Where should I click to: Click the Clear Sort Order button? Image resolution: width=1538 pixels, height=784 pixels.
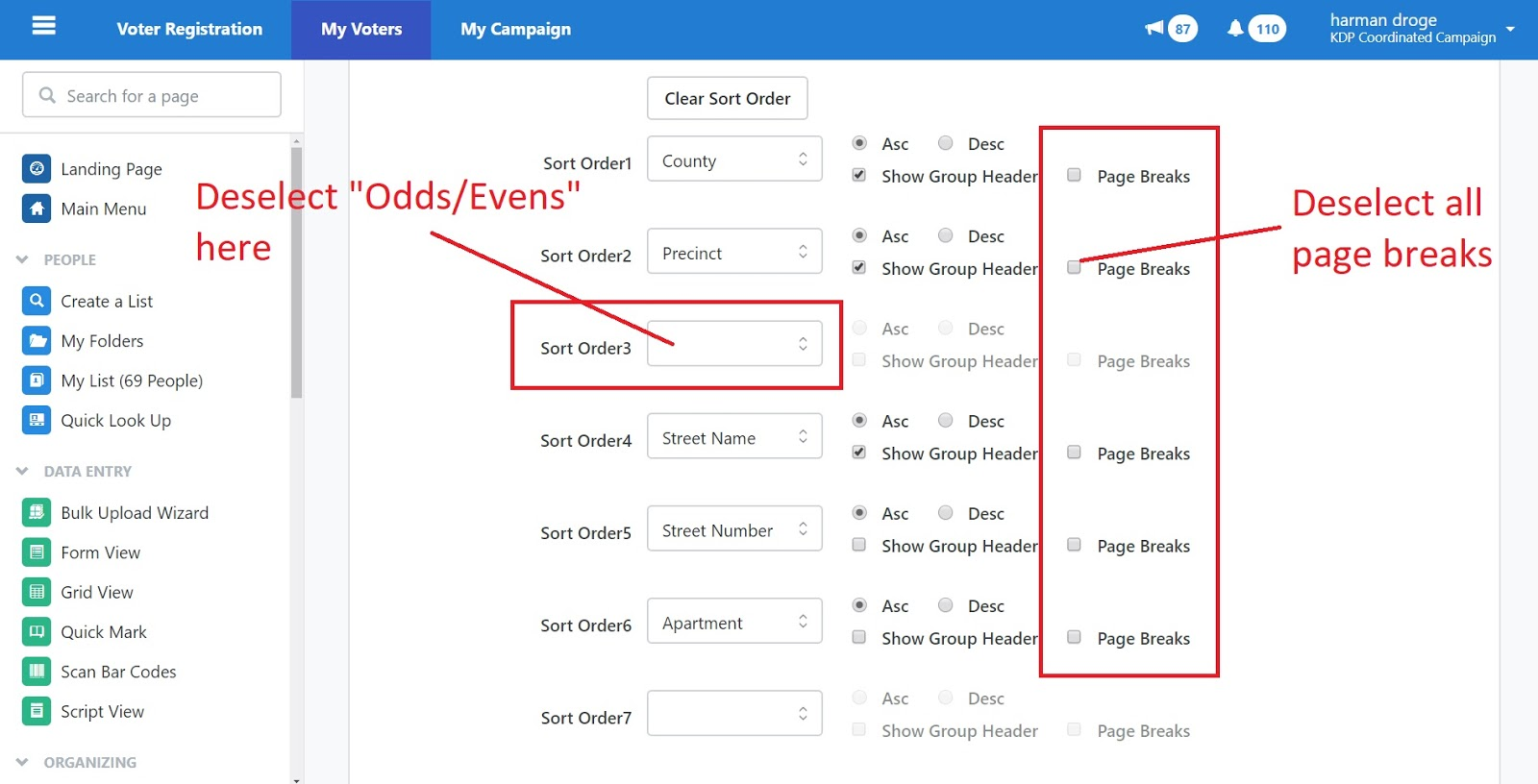click(x=728, y=98)
